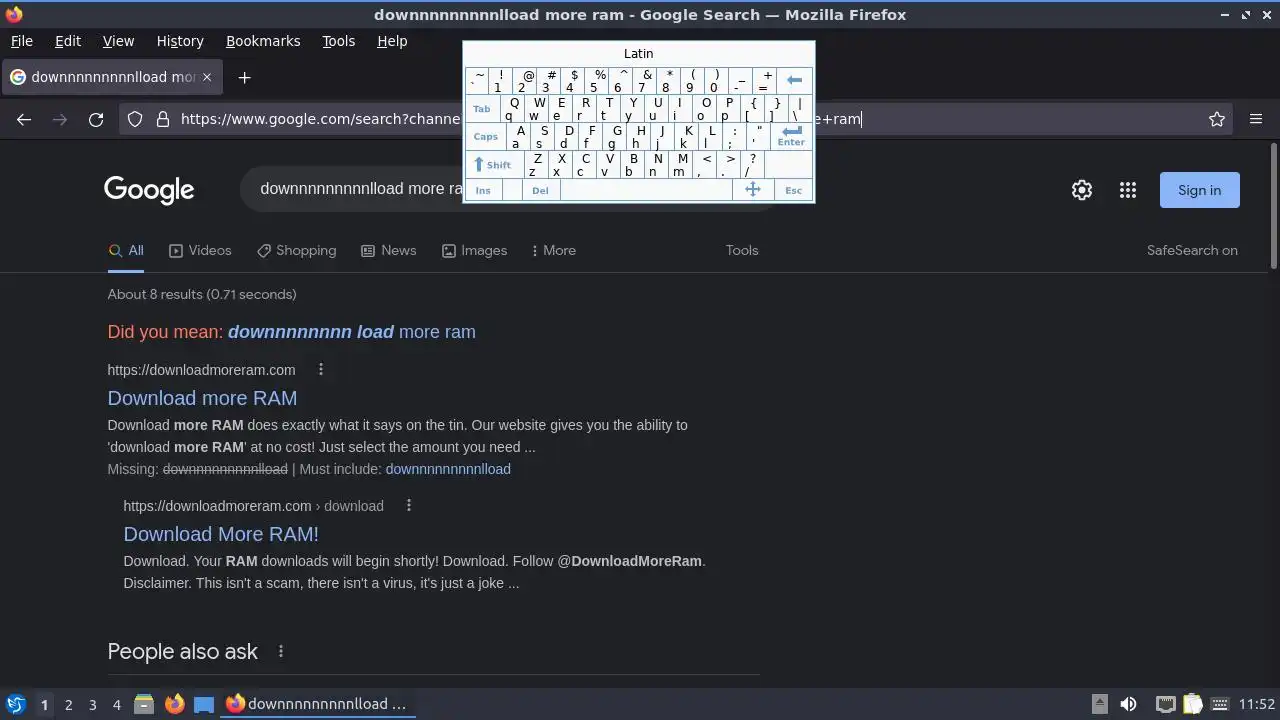Open the View menu
The width and height of the screenshot is (1280, 720).
coord(118,41)
